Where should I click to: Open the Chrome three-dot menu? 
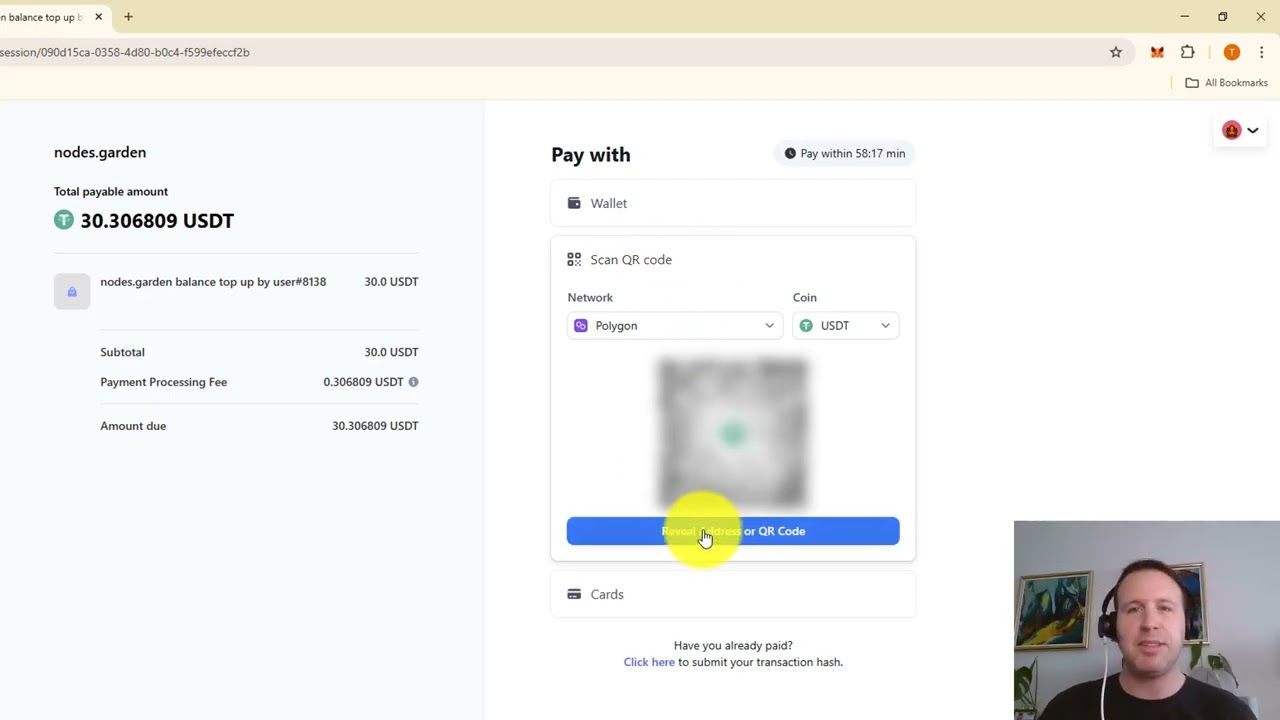point(1261,52)
